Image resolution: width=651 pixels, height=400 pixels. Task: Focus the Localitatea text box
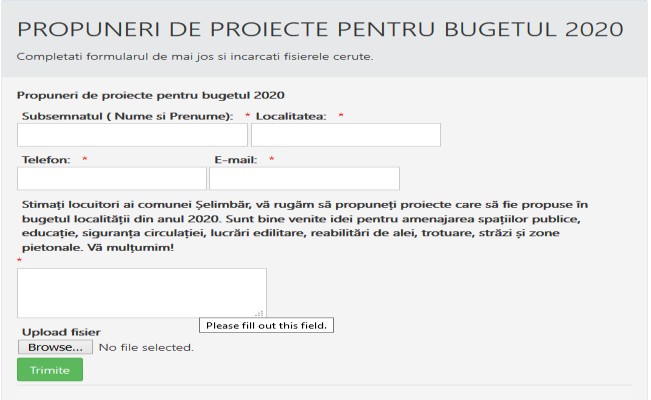[346, 135]
